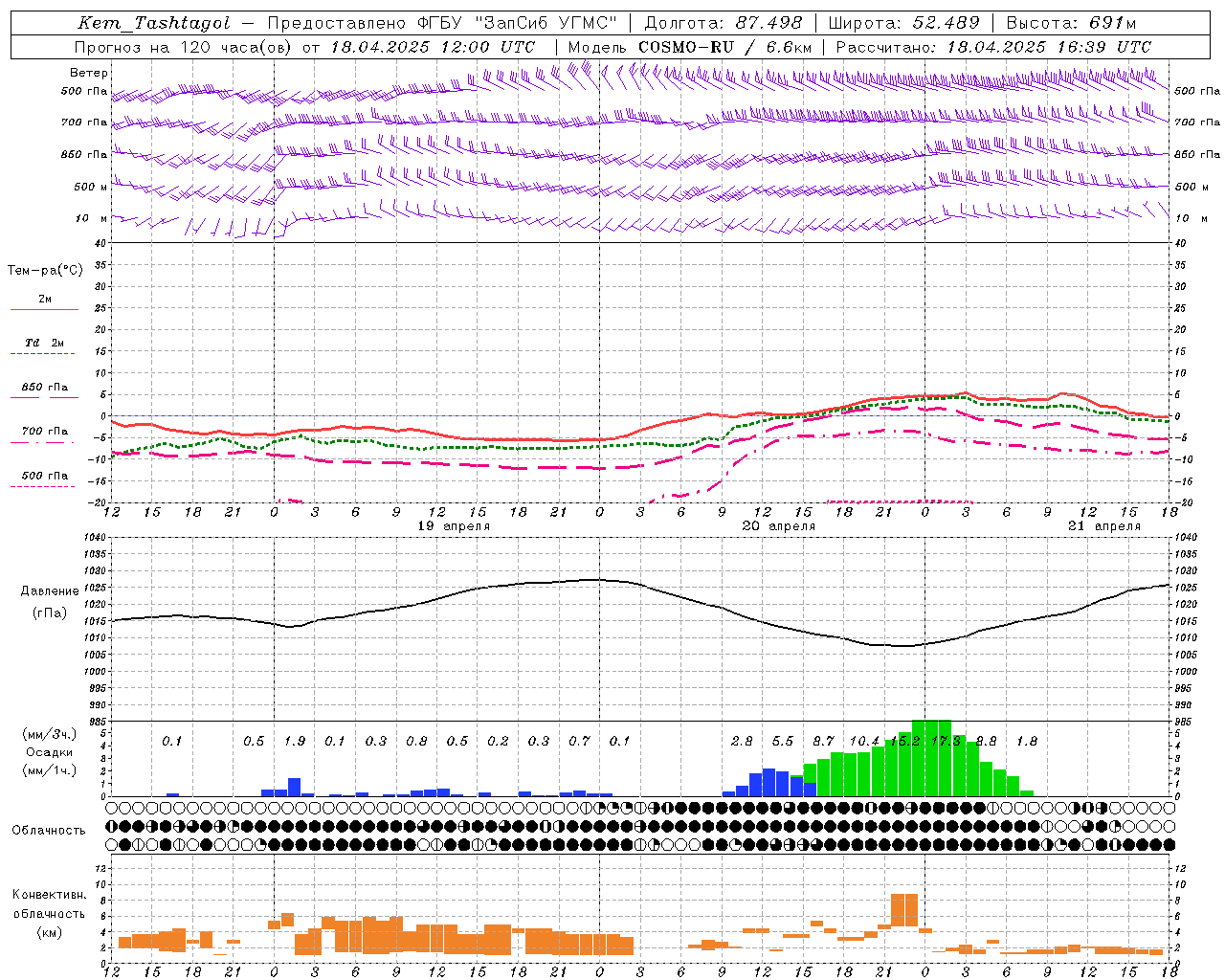Viewport: 1225px width, 980px height.
Task: Click the Td 2м dew point legend entry
Action: pyautogui.click(x=44, y=346)
